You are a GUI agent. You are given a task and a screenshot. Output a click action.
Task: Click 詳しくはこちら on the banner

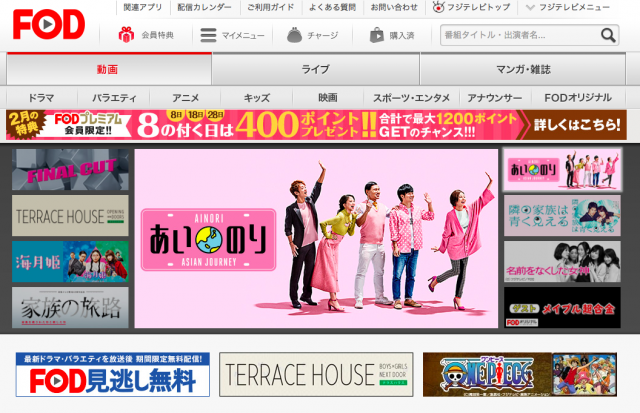point(577,125)
